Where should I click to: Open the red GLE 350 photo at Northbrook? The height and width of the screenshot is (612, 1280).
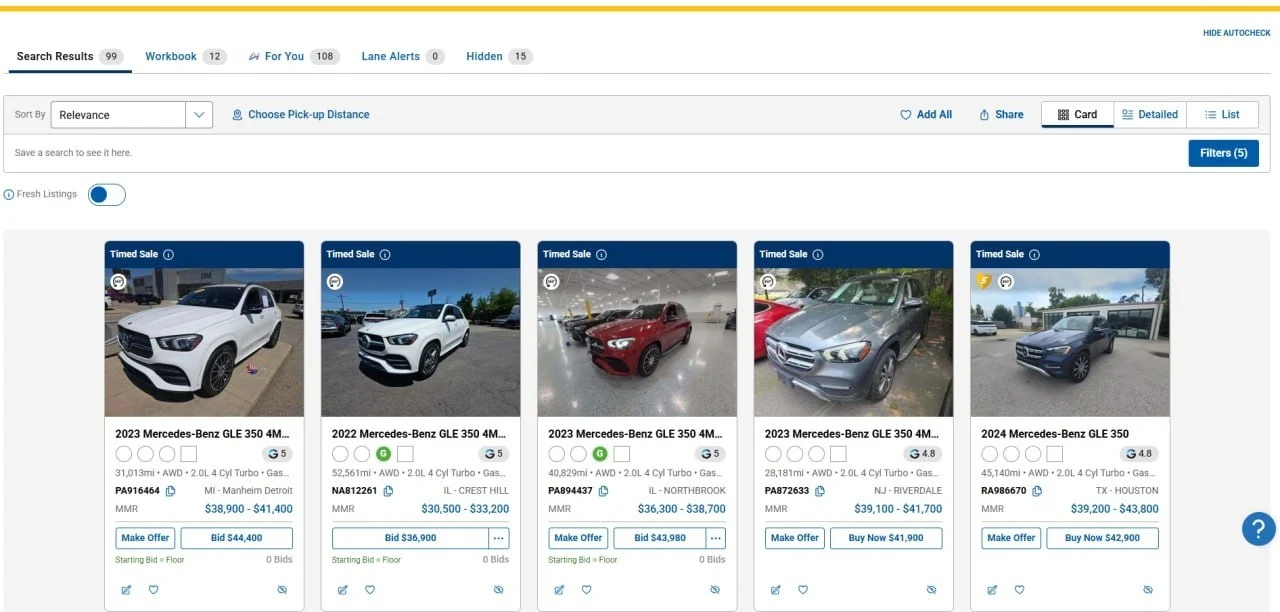(637, 342)
